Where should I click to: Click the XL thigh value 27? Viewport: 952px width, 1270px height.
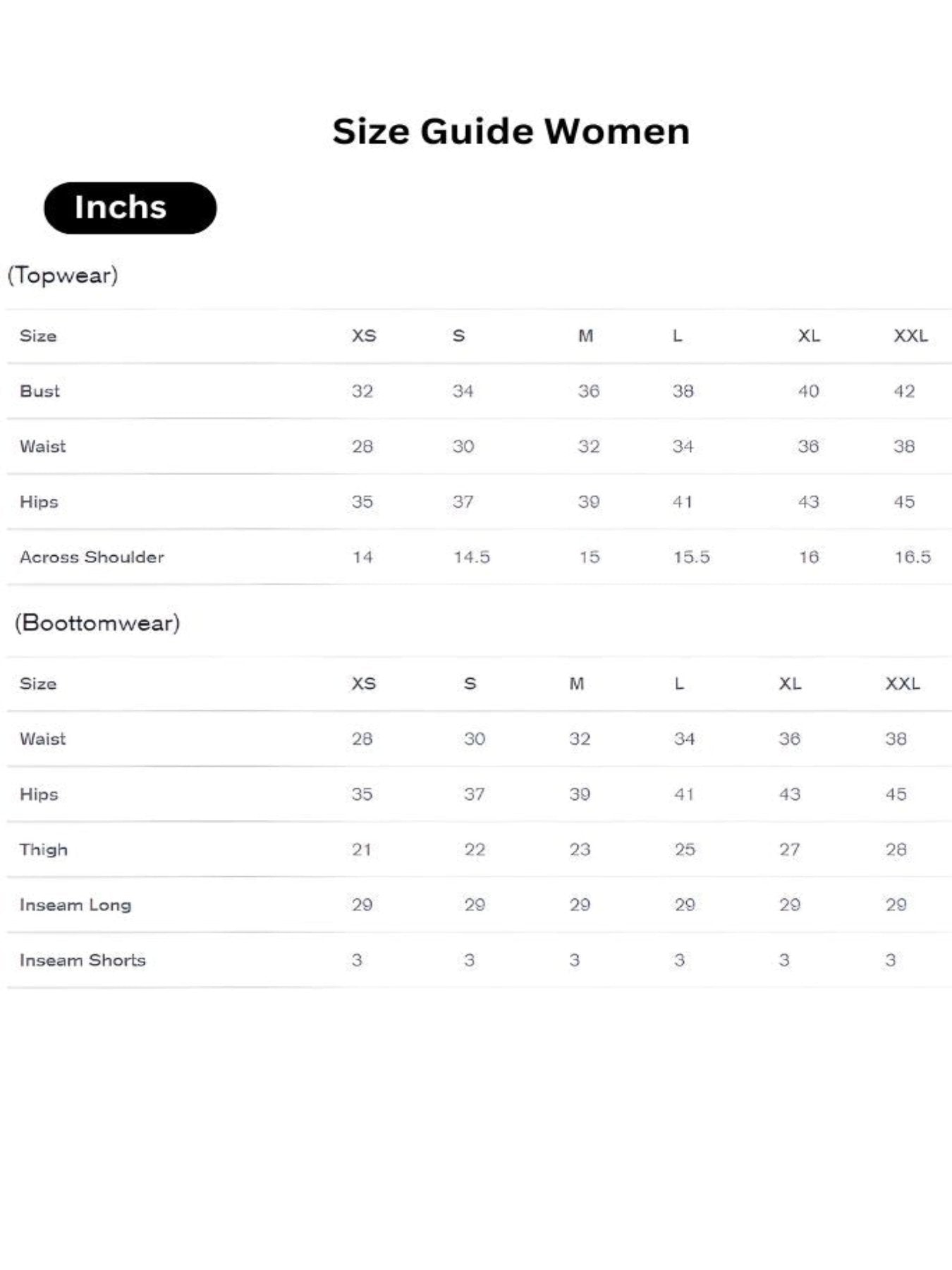789,849
